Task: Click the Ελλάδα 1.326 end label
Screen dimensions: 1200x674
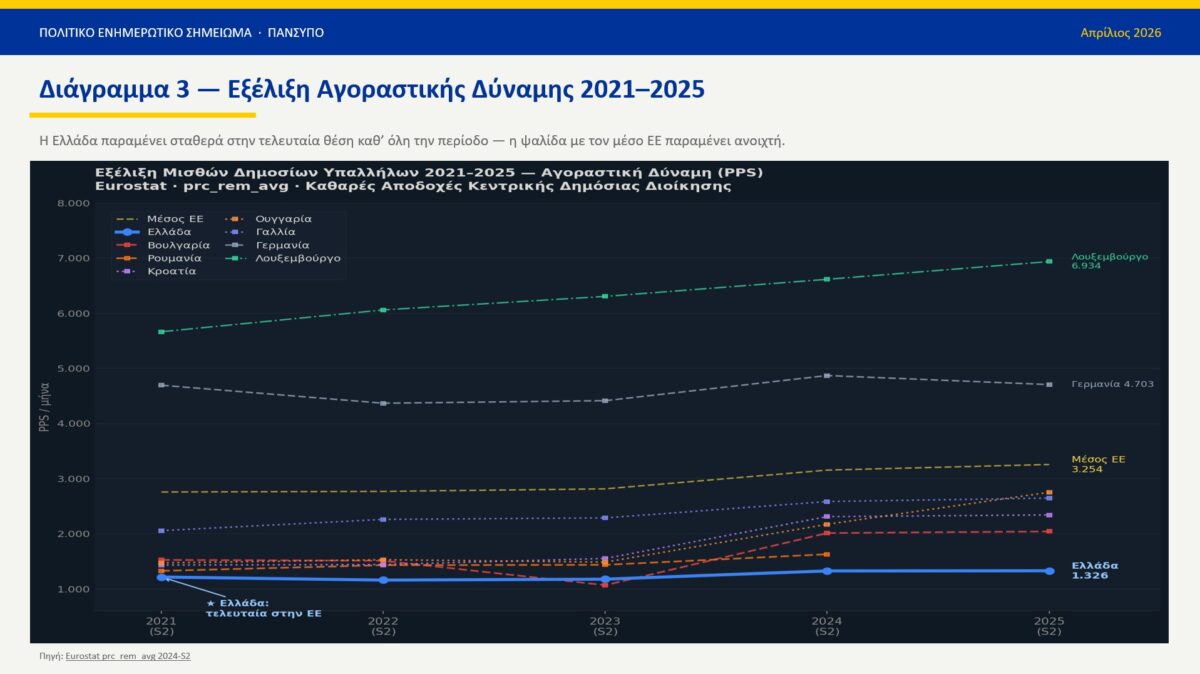Action: point(1094,570)
